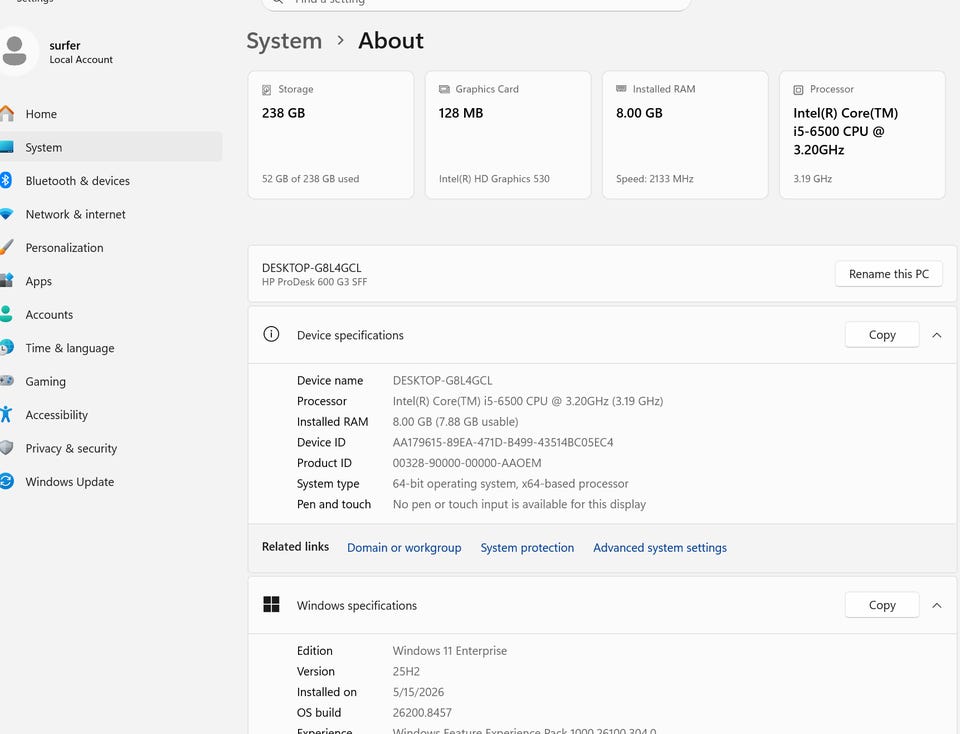Select Product ID value 00328-90000-00000-AAOEM
960x734 pixels.
(x=467, y=463)
